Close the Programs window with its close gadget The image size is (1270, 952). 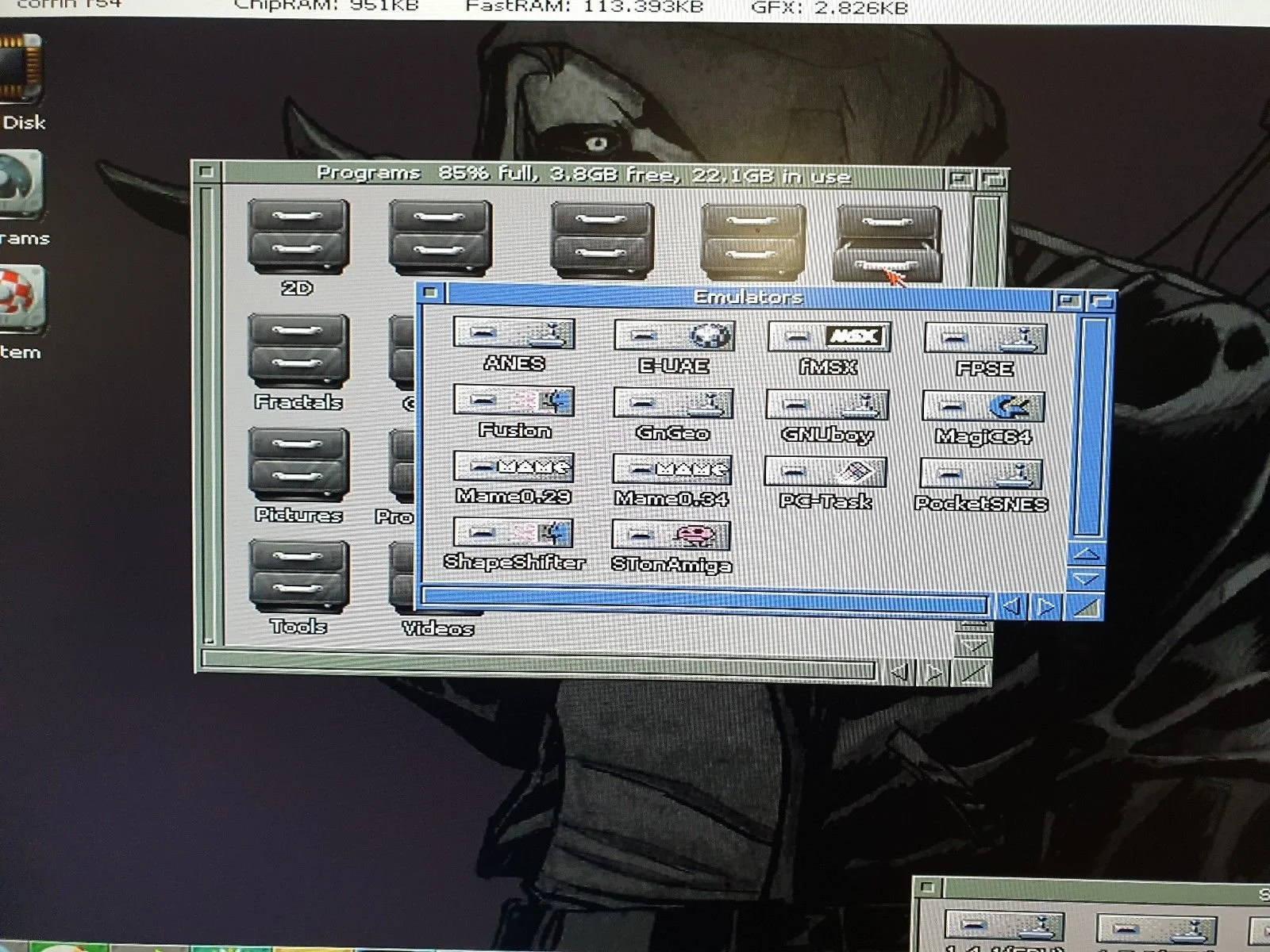pos(207,171)
